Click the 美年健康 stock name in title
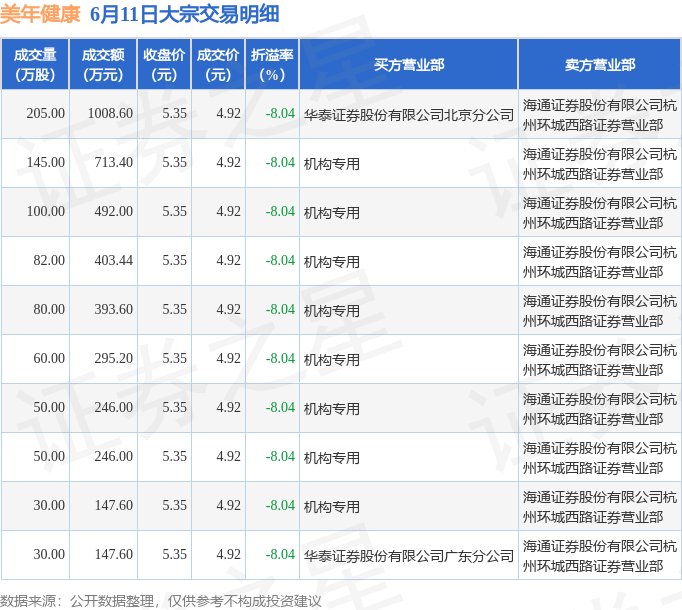 40,14
